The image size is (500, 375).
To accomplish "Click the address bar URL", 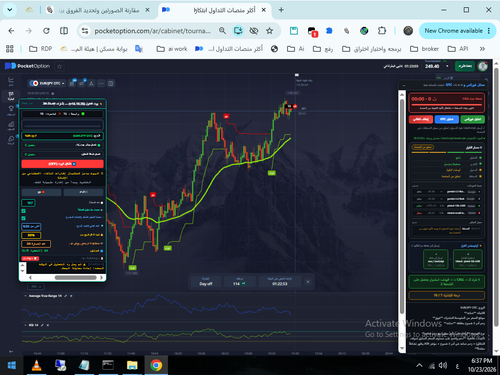I will point(152,31).
